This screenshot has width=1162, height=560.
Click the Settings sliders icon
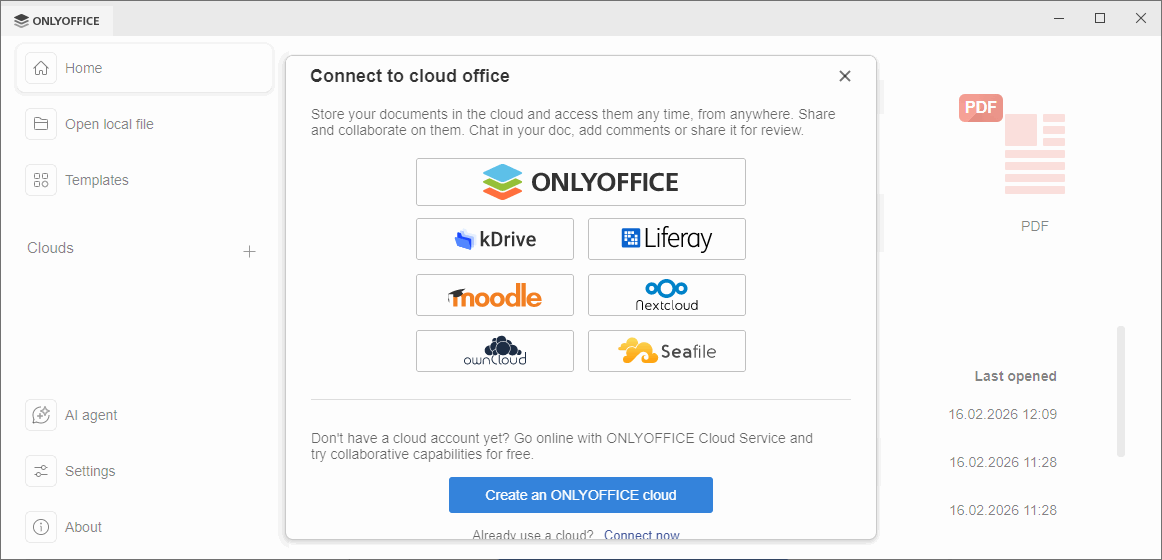[x=41, y=471]
